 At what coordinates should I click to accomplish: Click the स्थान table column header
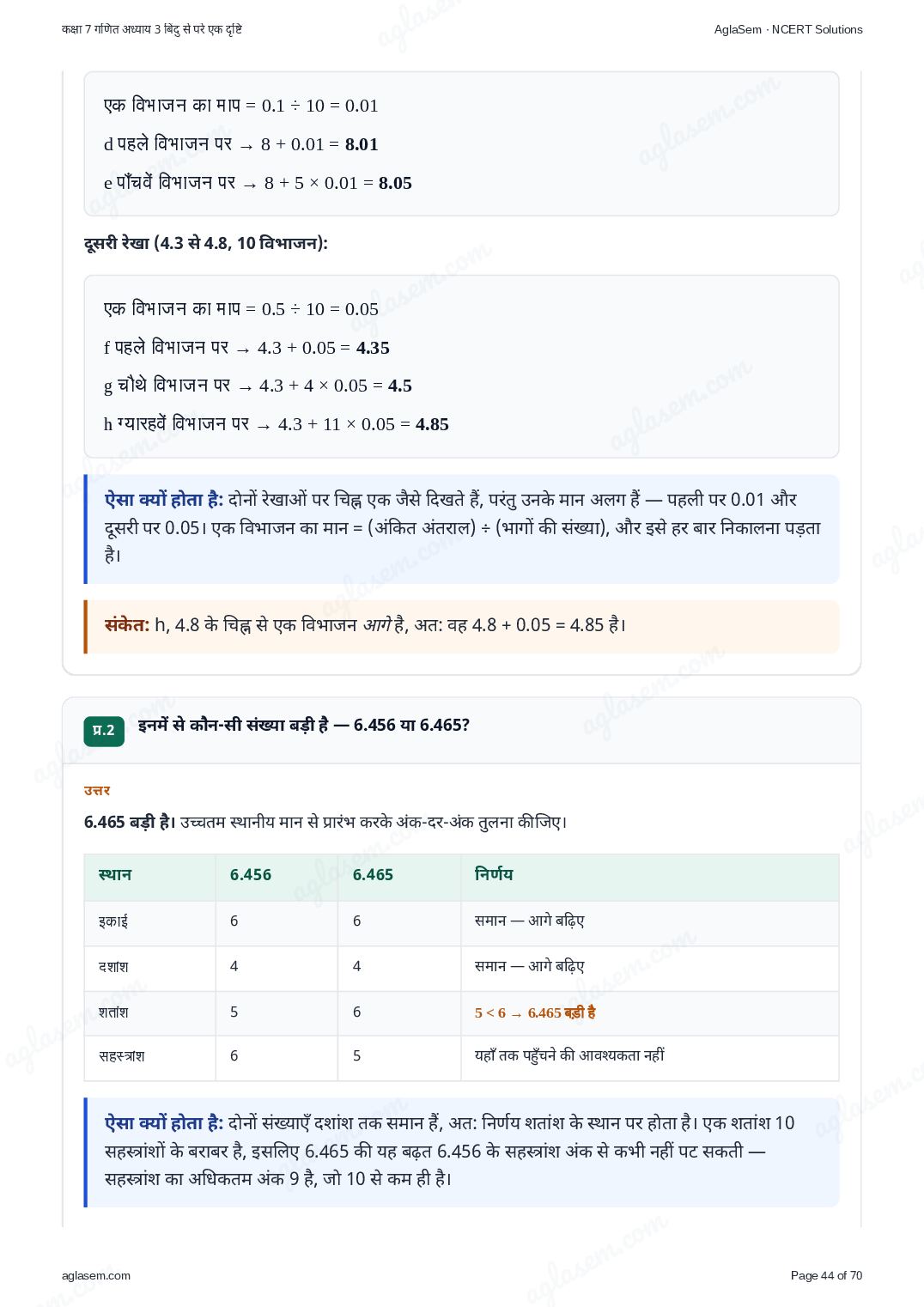click(115, 875)
